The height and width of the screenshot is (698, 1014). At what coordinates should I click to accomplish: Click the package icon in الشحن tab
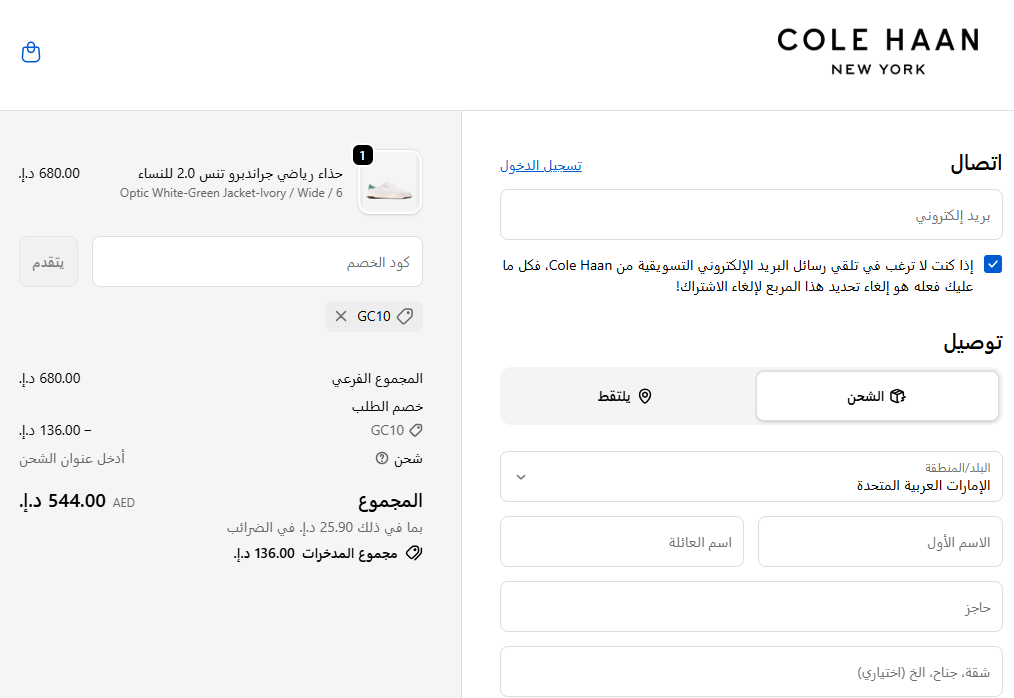click(898, 396)
